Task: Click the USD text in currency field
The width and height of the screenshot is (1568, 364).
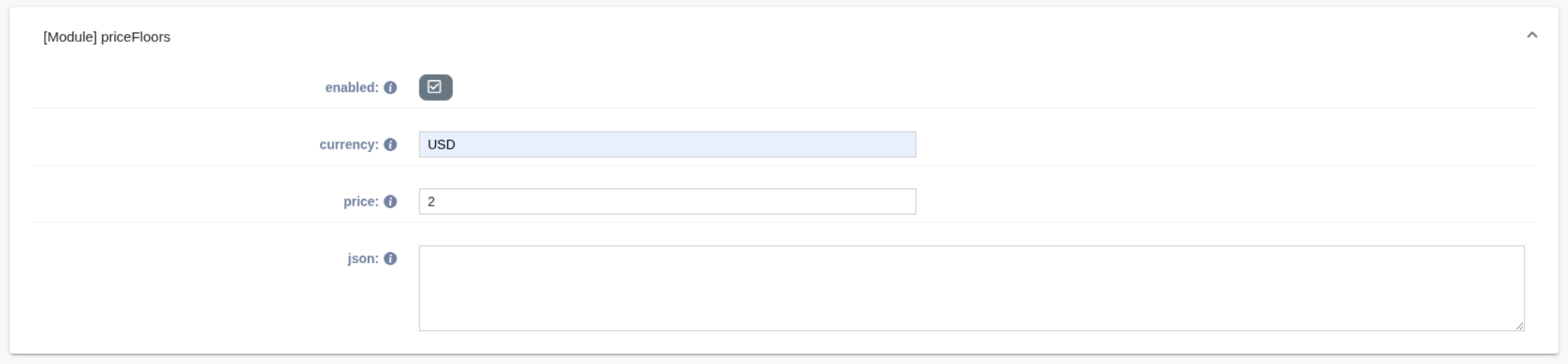Action: [x=441, y=144]
